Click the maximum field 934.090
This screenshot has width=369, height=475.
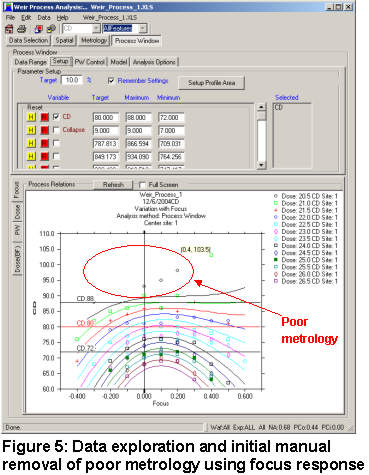coord(138,156)
